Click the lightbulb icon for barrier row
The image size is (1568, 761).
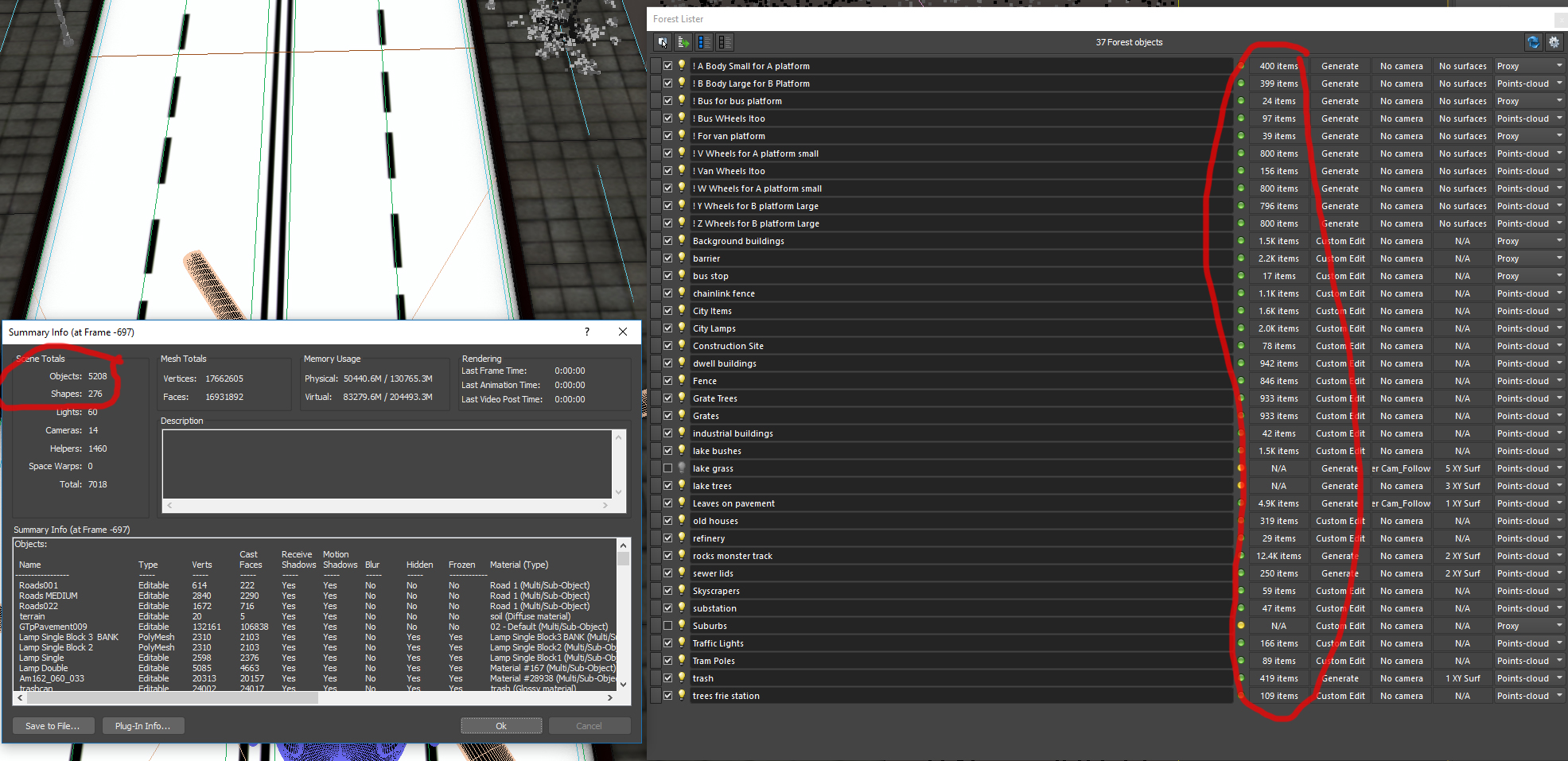click(x=682, y=258)
